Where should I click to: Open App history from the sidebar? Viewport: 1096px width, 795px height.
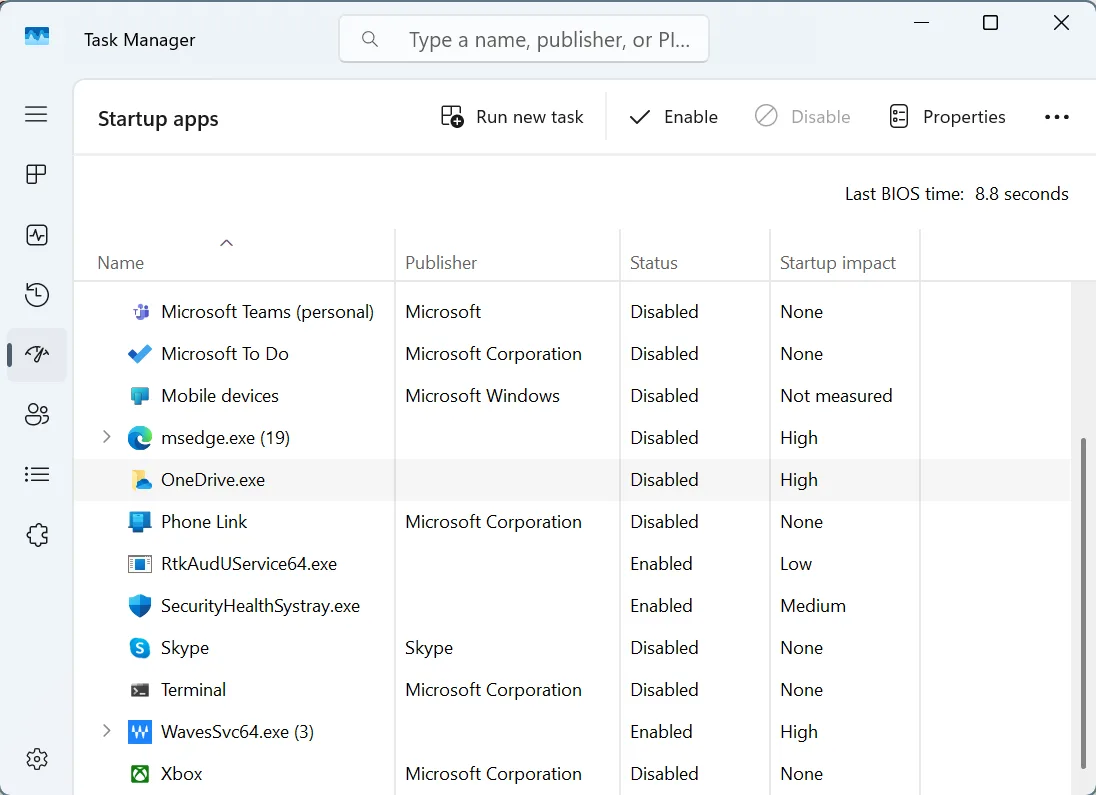(x=36, y=294)
